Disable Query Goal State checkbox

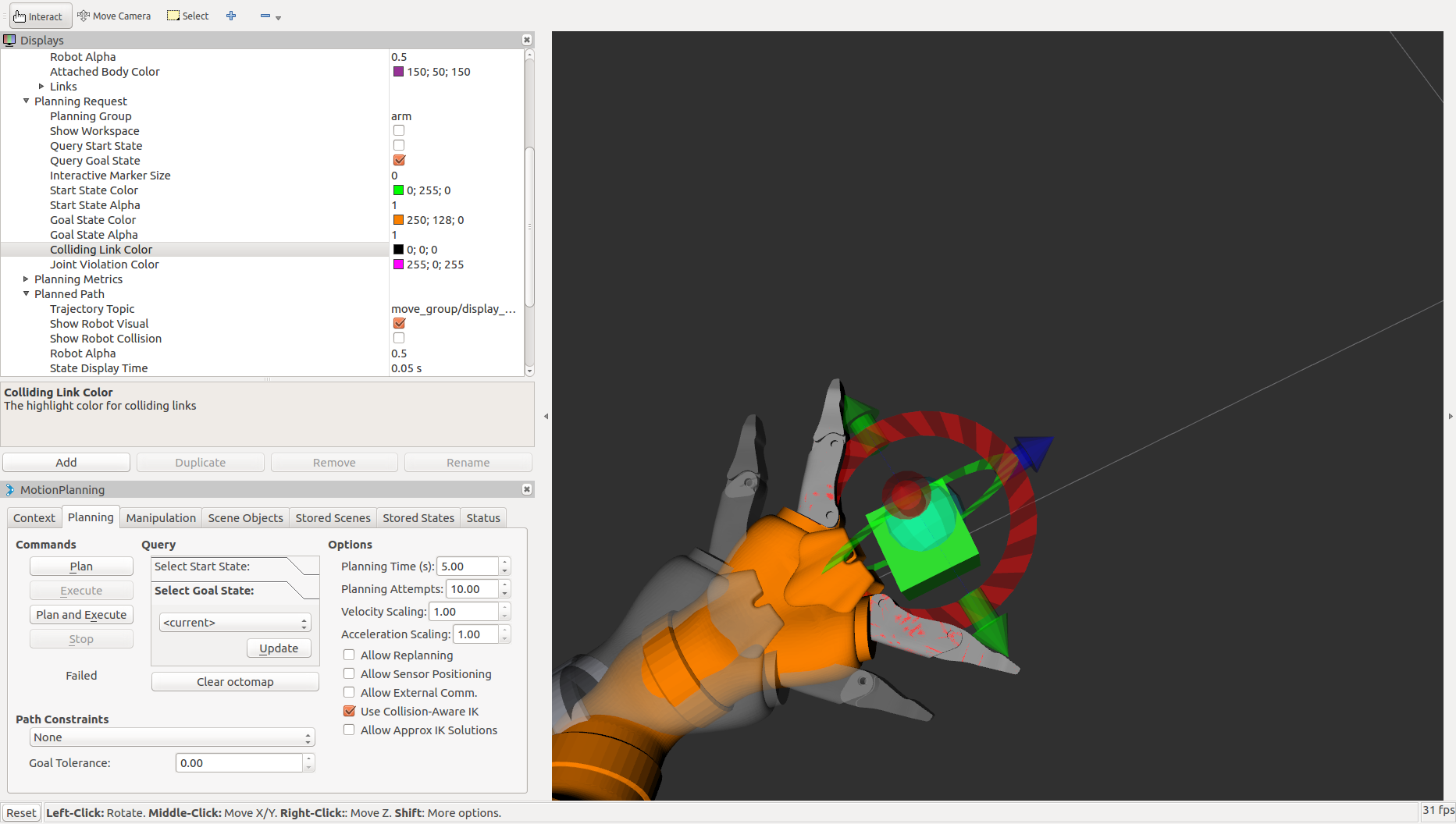coord(399,160)
